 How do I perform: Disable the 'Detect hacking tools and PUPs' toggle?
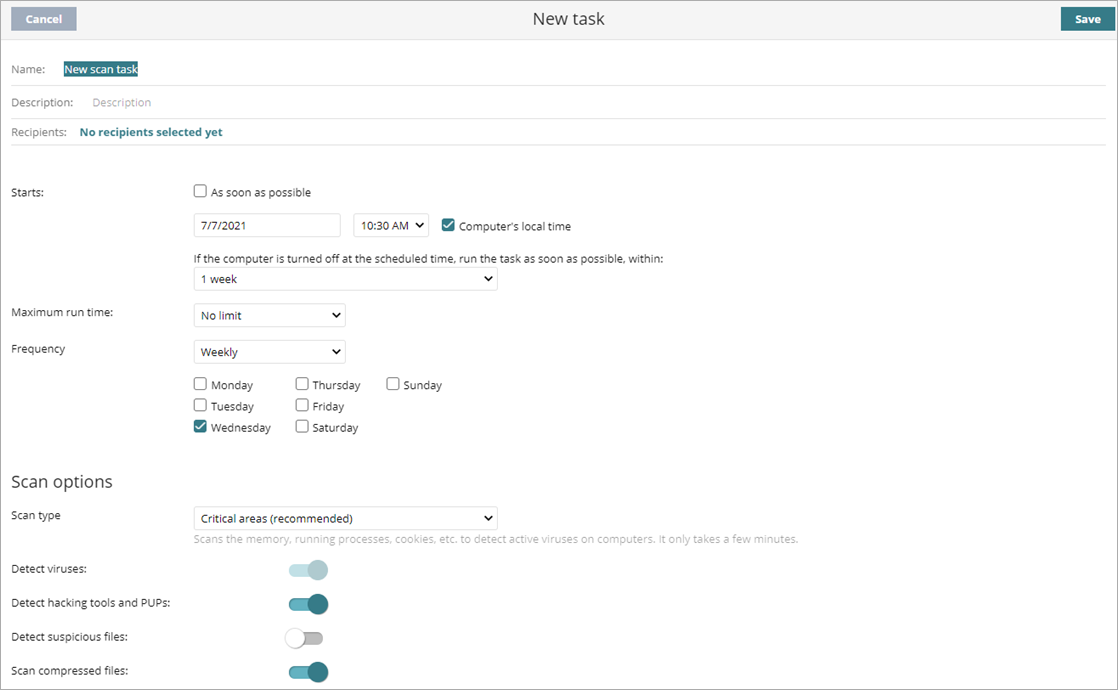coord(307,604)
